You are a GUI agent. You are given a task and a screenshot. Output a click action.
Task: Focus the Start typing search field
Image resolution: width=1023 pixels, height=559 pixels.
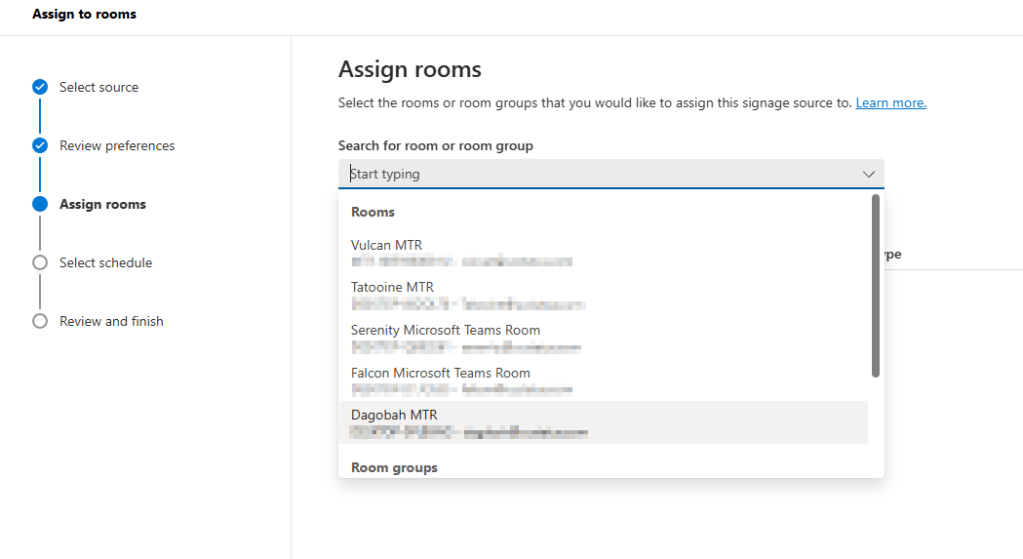coord(600,174)
